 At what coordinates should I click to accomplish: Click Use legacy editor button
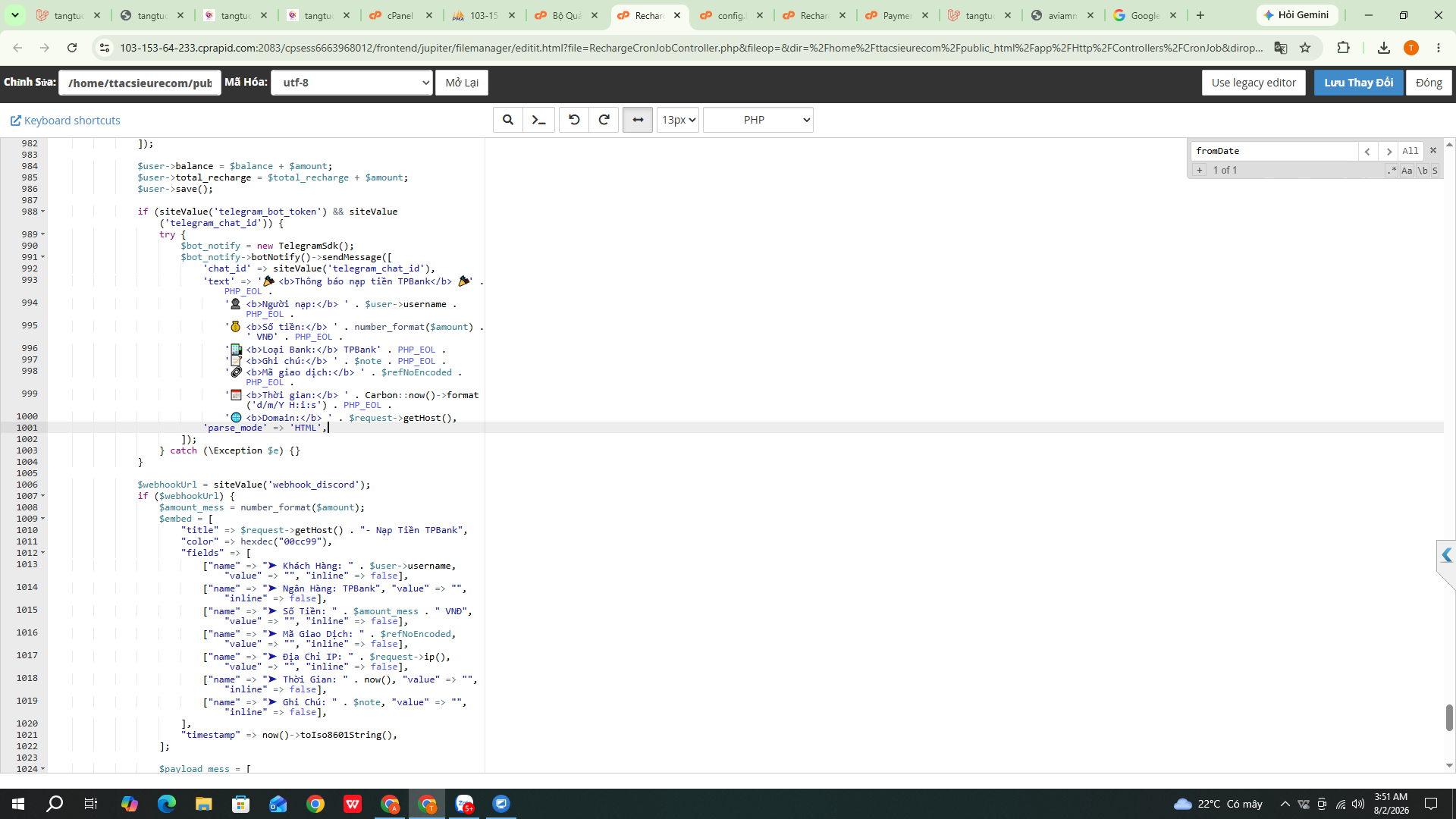1254,83
